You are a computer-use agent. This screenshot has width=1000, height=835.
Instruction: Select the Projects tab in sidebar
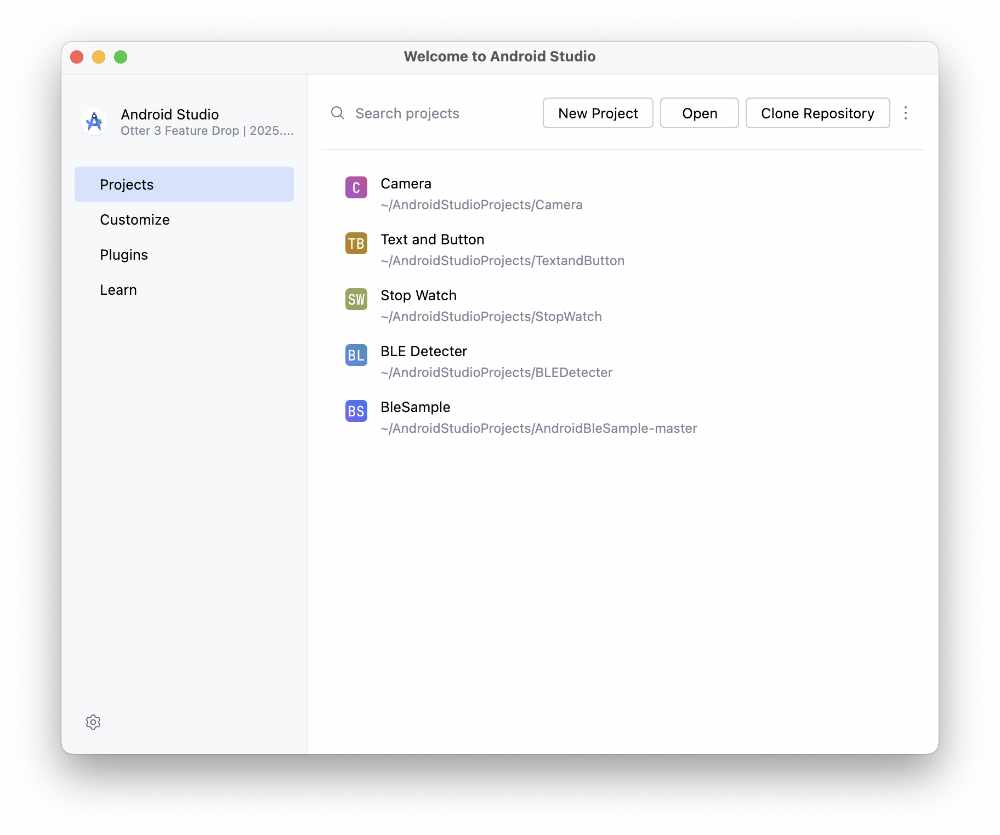[184, 185]
